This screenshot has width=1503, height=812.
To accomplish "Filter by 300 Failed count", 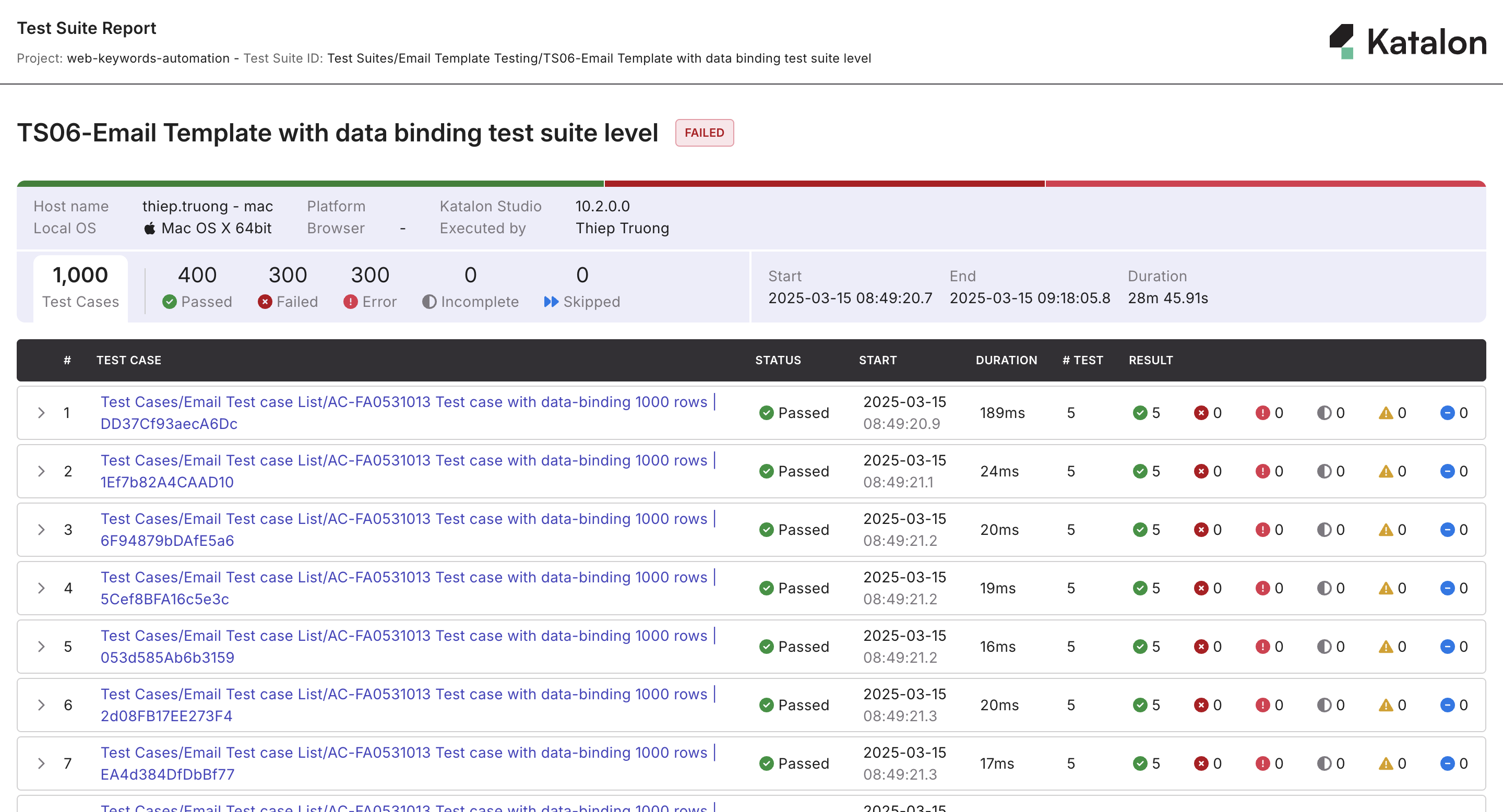I will [x=288, y=287].
